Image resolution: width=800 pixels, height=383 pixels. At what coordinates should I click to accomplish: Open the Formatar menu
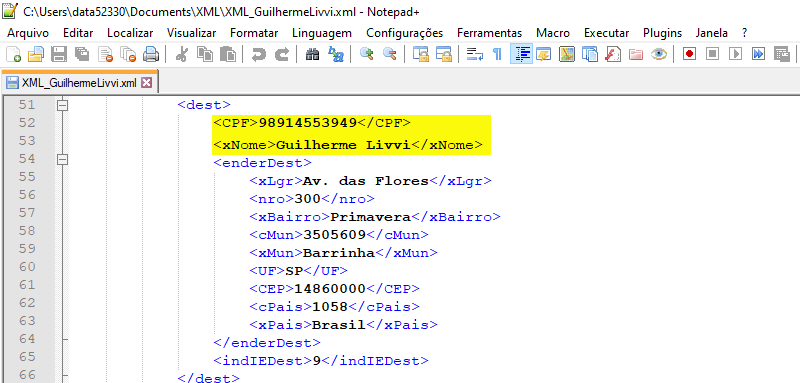[x=254, y=33]
